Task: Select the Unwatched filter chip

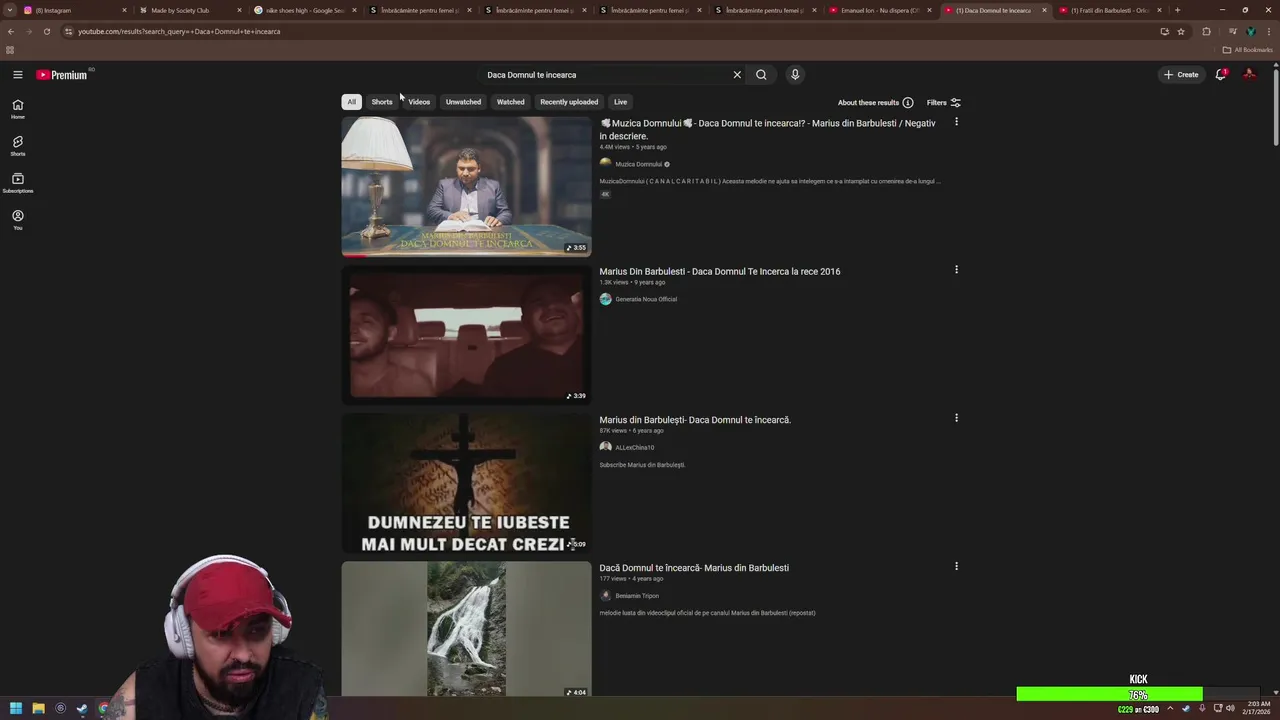Action: click(x=463, y=102)
